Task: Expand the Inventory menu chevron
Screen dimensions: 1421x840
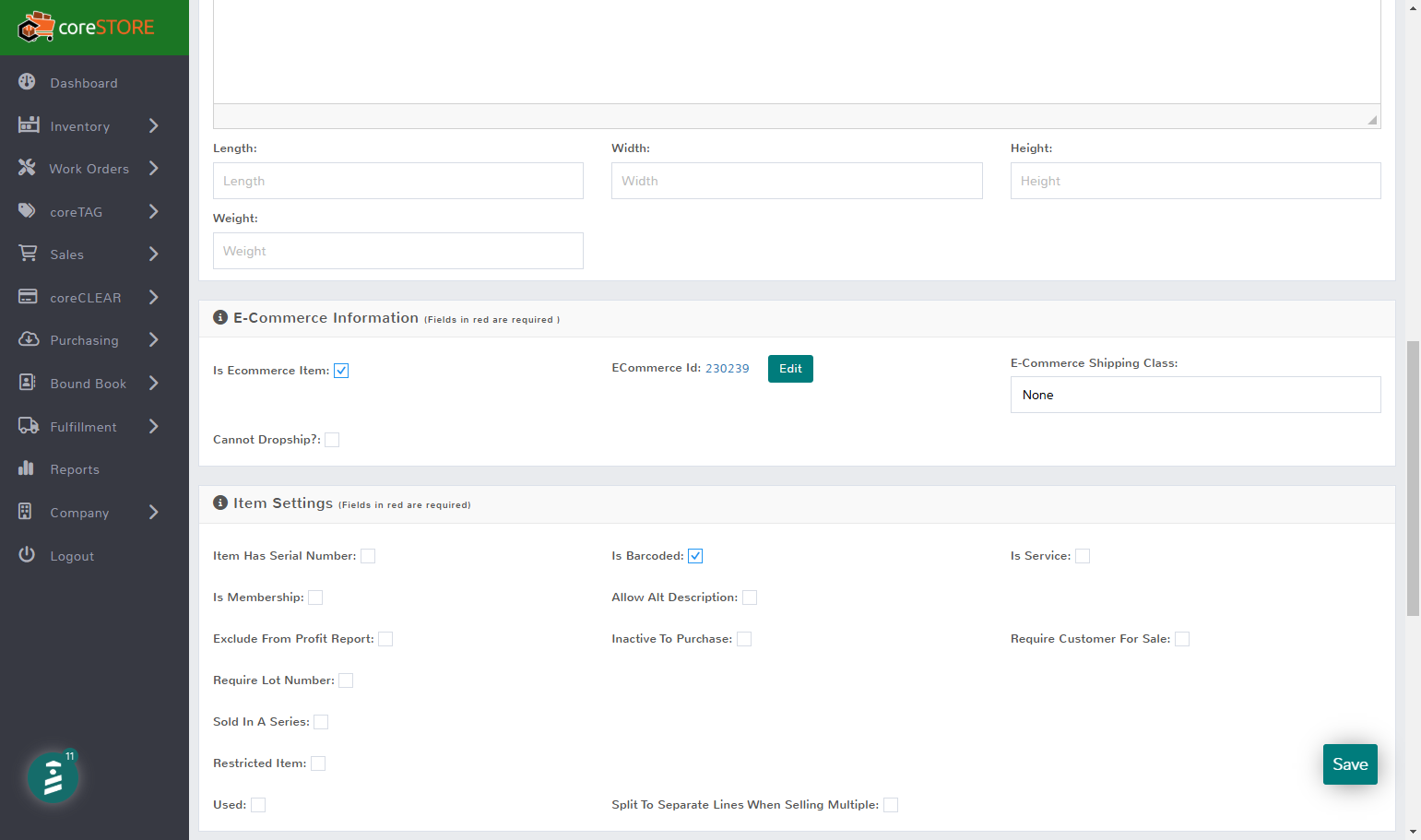Action: [x=154, y=125]
